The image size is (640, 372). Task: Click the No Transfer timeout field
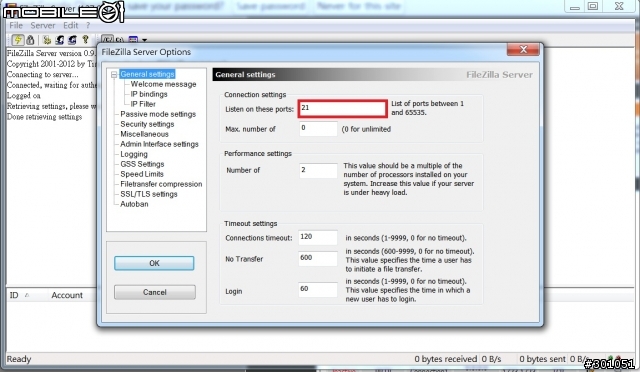318,258
